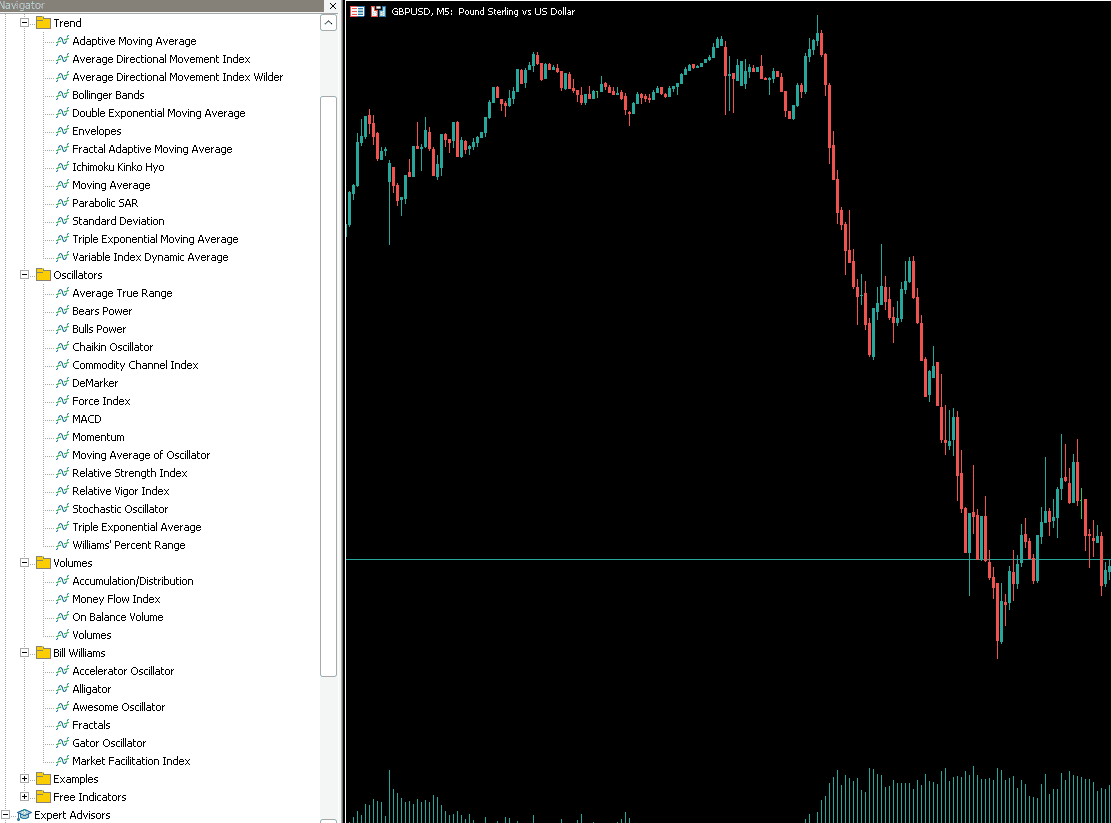
Task: Click the Expert Advisors graduation cap icon
Action: (24, 815)
